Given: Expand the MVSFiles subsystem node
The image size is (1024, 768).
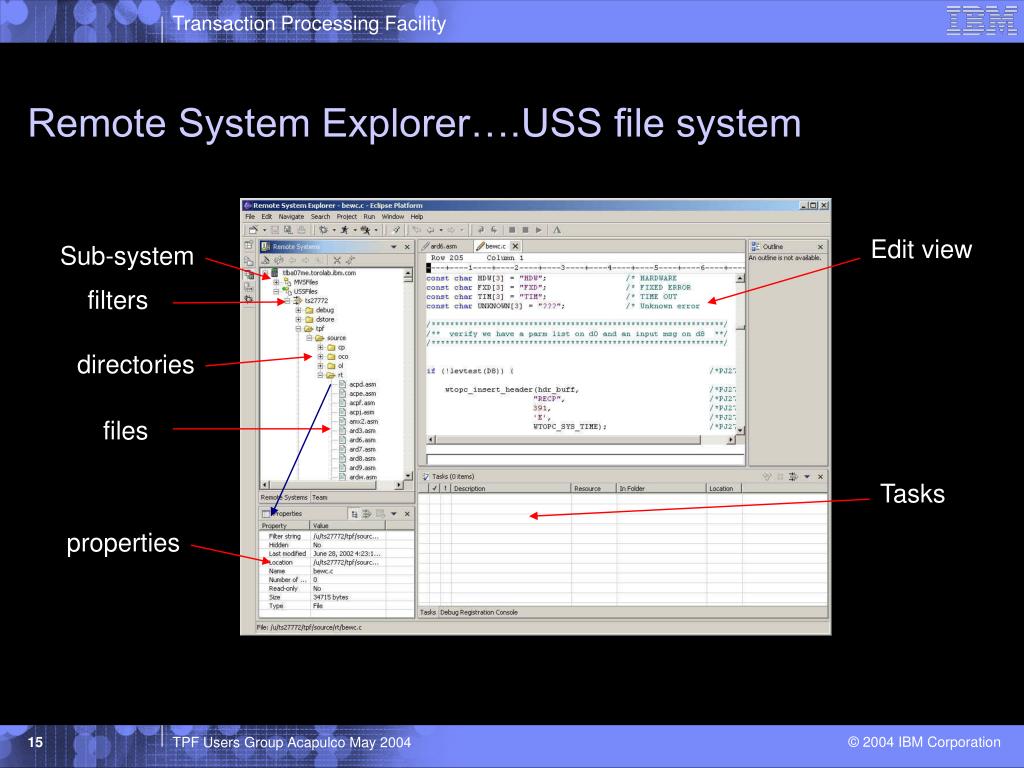Looking at the screenshot, I should (276, 282).
